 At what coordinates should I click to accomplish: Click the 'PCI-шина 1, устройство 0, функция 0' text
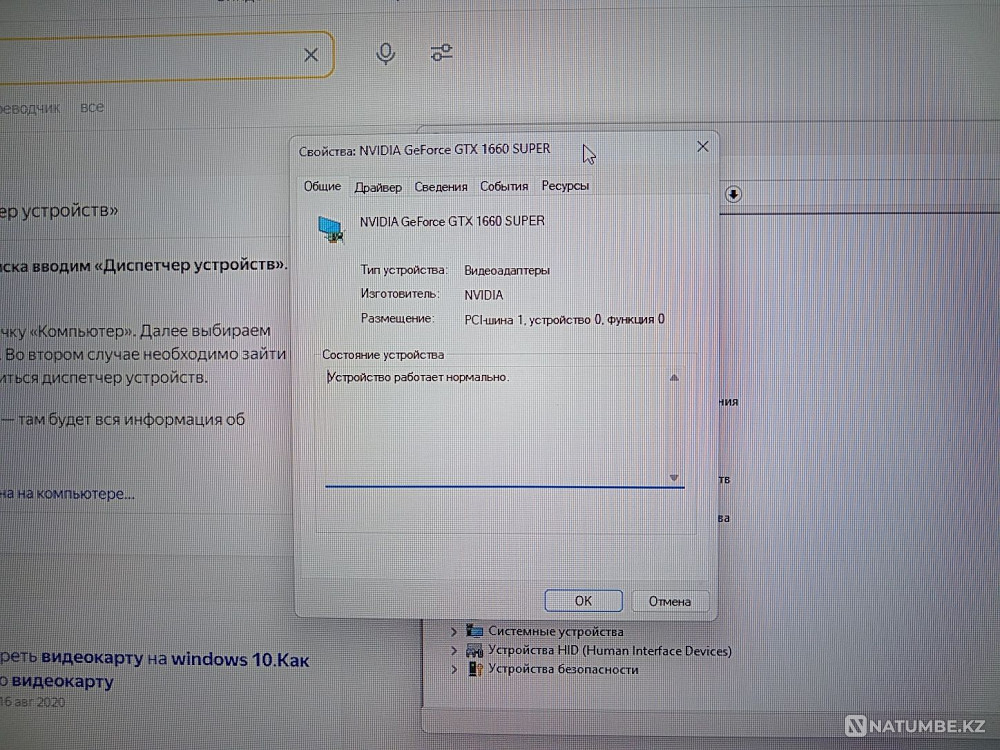[564, 319]
